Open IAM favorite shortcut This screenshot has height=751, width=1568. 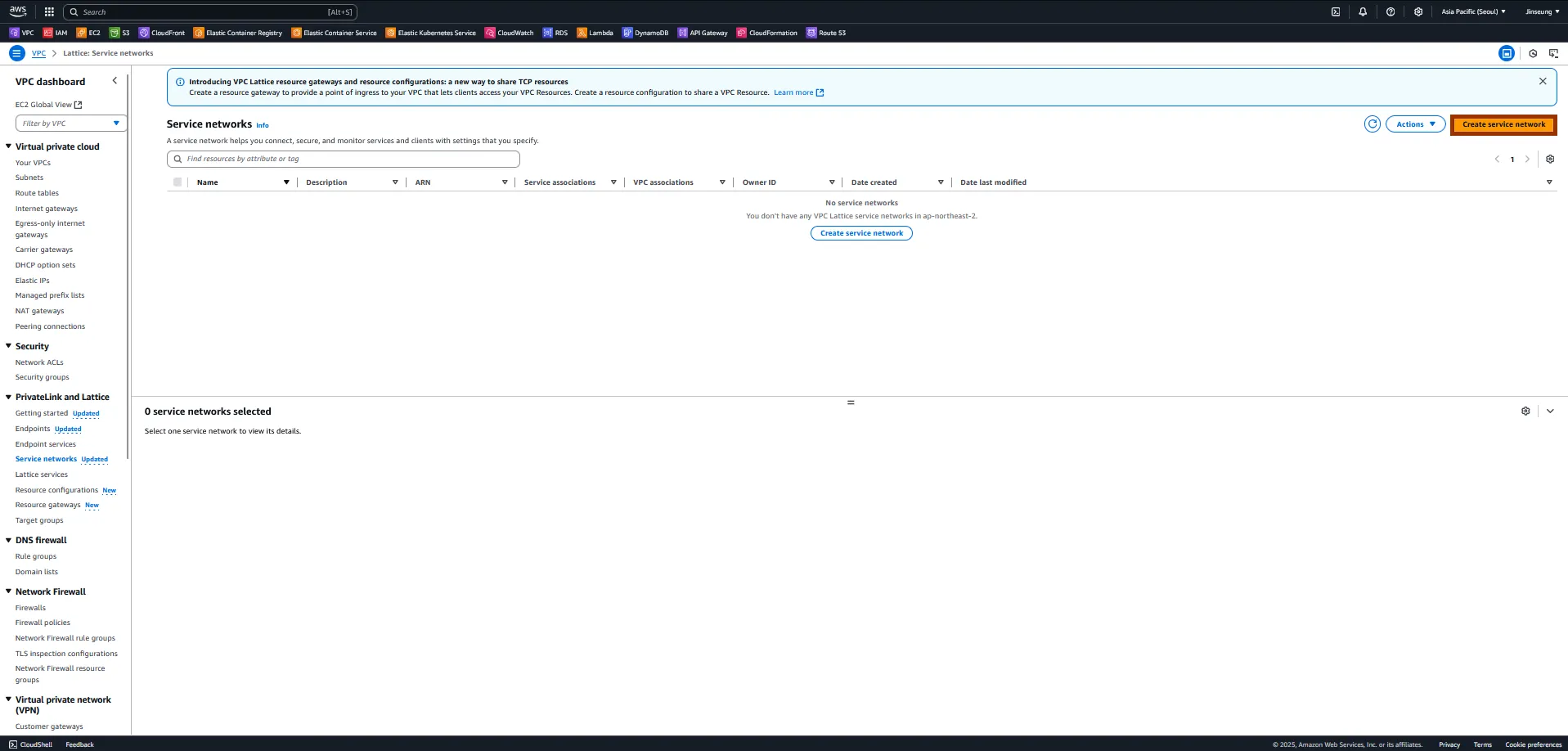point(55,33)
